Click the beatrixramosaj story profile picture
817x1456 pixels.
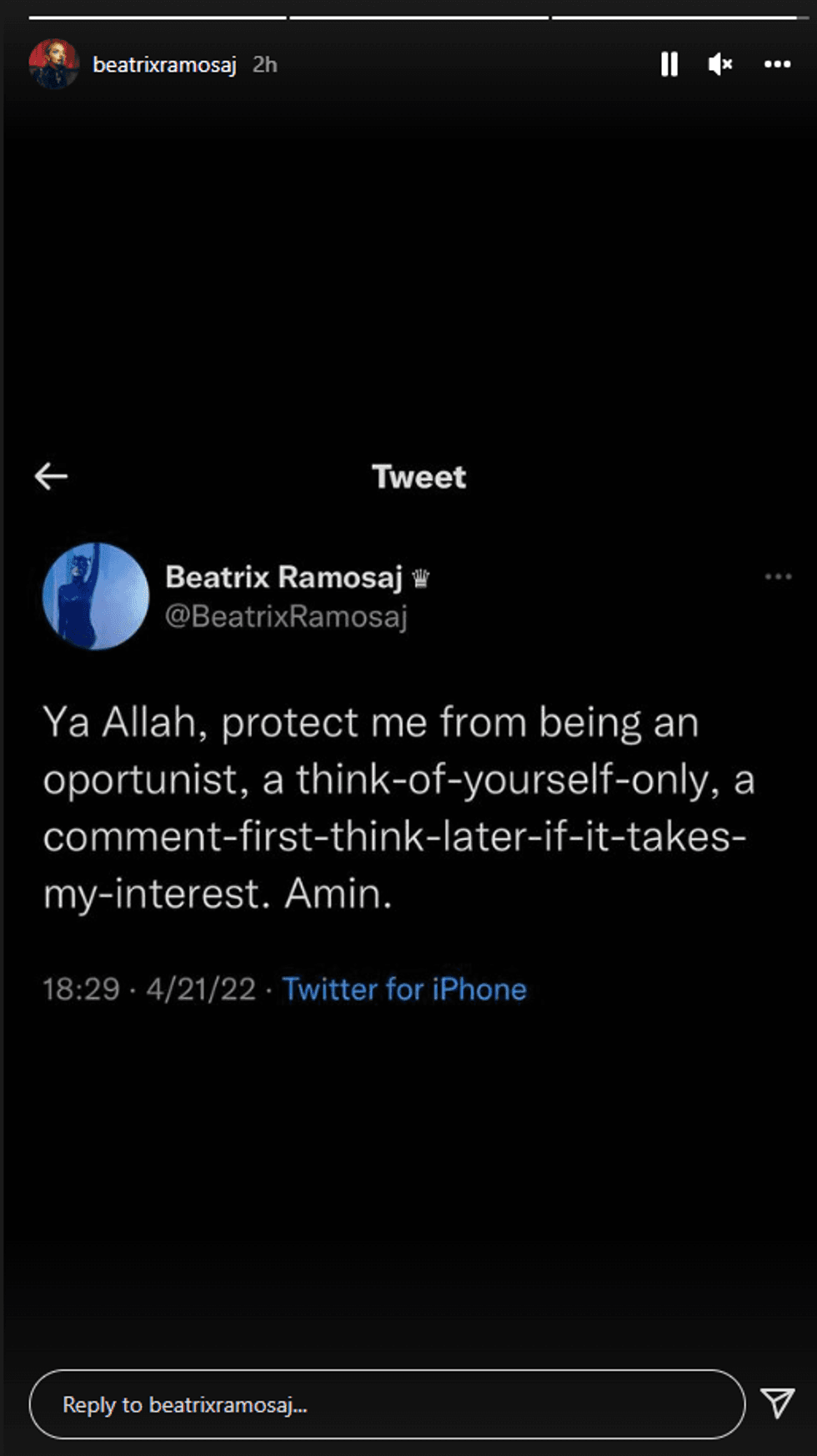coord(53,64)
